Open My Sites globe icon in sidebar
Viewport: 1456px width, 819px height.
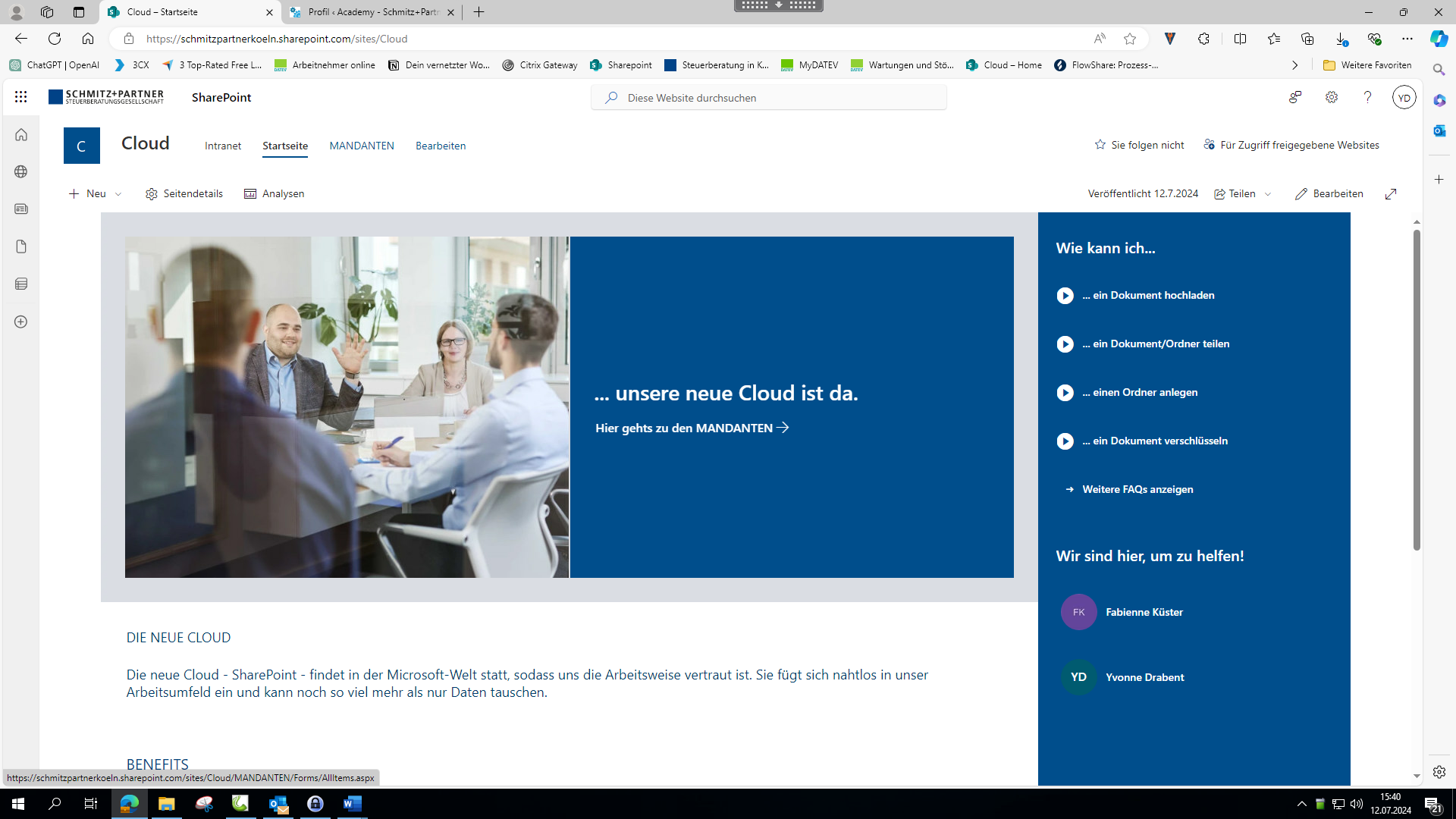click(x=21, y=171)
